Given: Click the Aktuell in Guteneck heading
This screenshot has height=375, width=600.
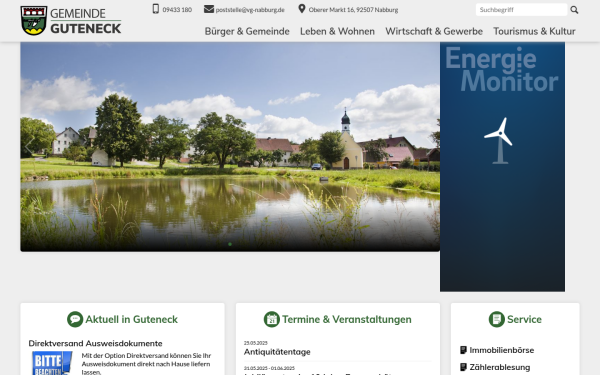Looking at the screenshot, I should [131, 319].
